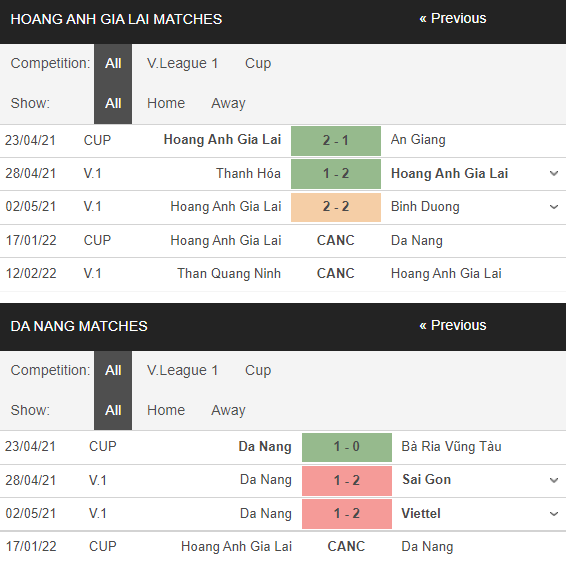Open An Giang team link
566x564 pixels.
418,140
